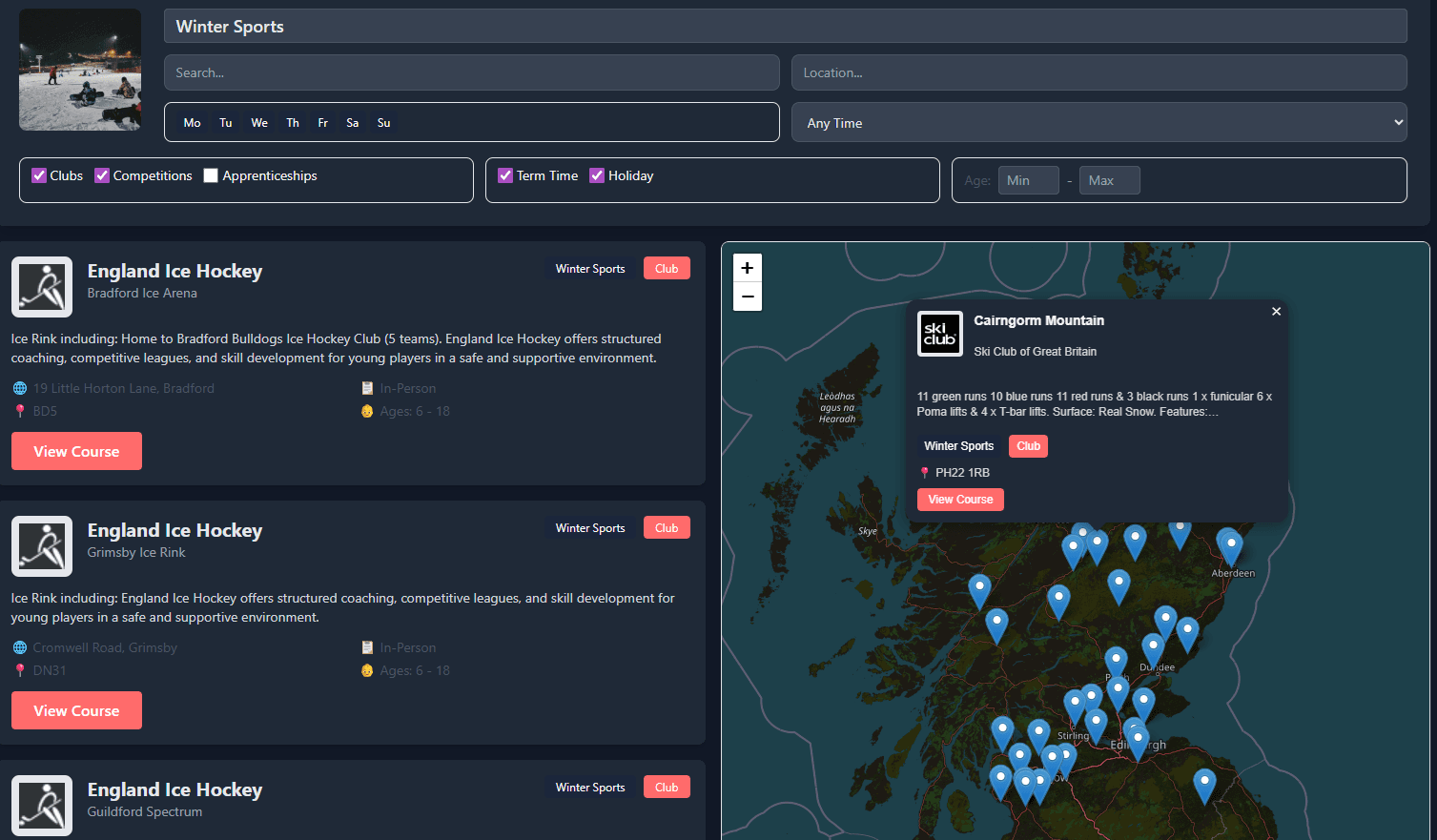
Task: Close the Cairngorm Mountain popup
Action: [x=1276, y=312]
